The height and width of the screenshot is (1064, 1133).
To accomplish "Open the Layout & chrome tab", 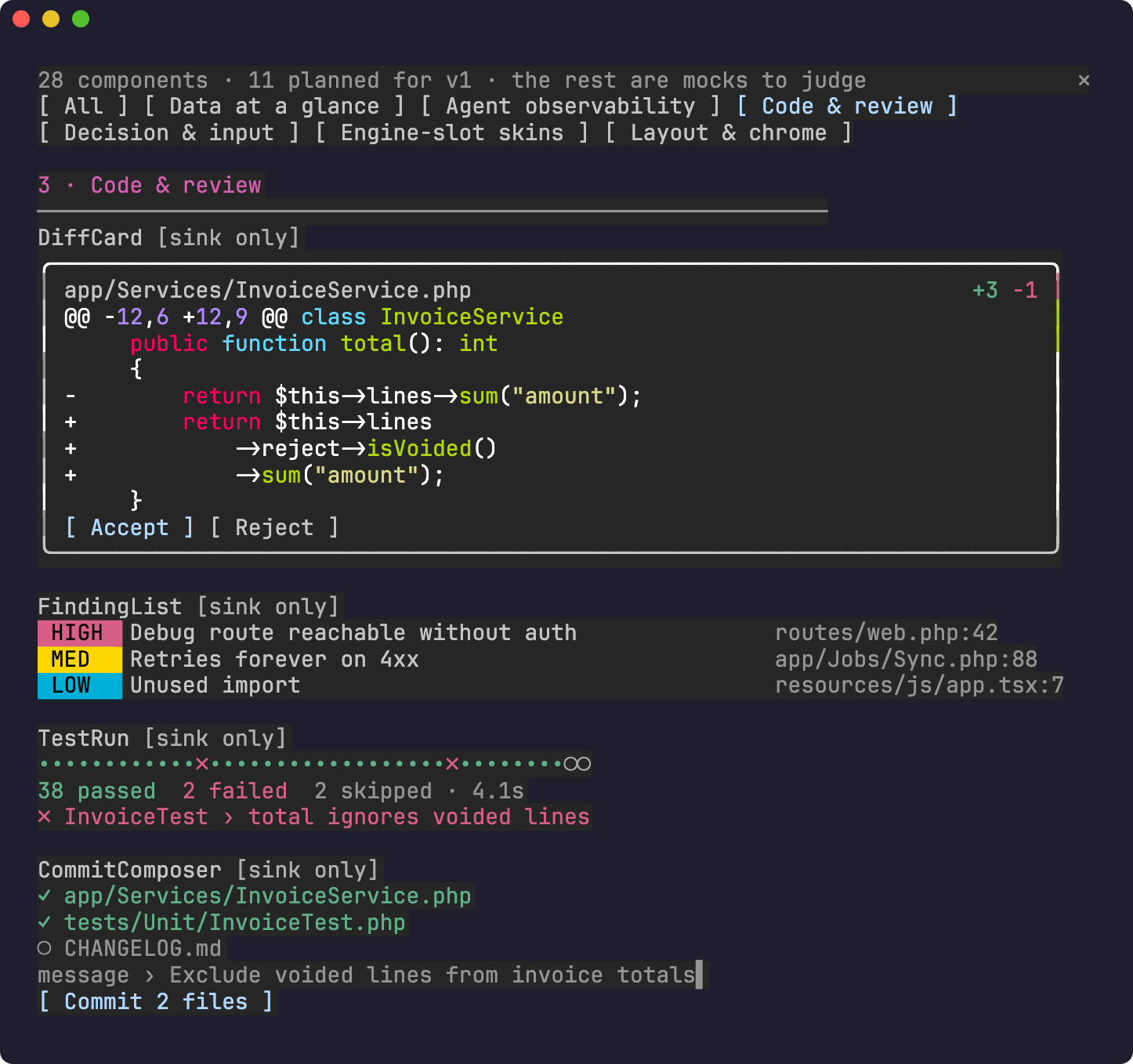I will click(x=729, y=133).
